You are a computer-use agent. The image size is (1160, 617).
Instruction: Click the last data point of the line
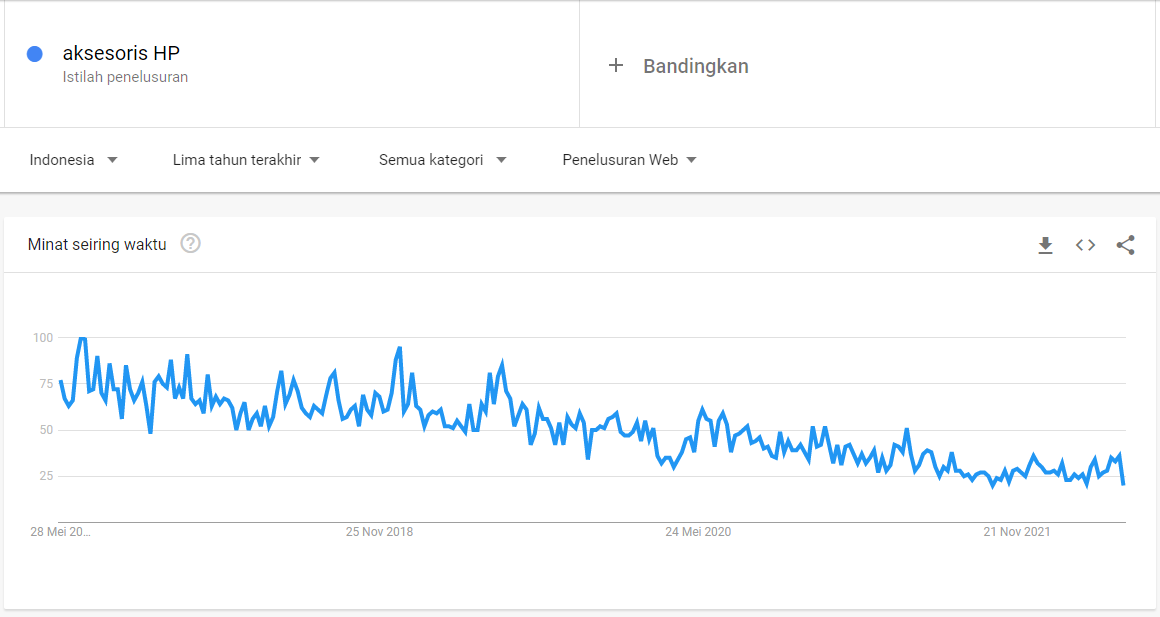point(1124,484)
